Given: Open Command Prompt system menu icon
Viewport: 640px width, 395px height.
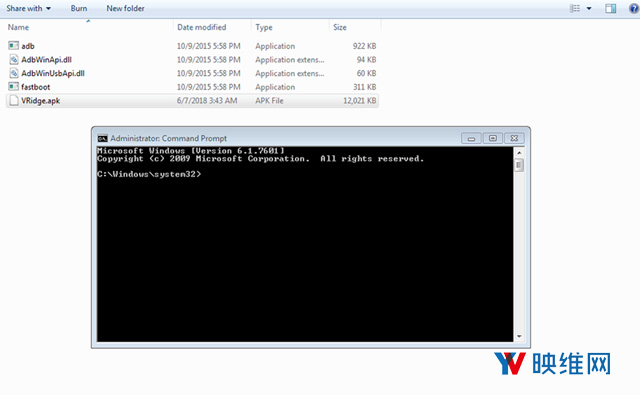Looking at the screenshot, I should point(102,138).
